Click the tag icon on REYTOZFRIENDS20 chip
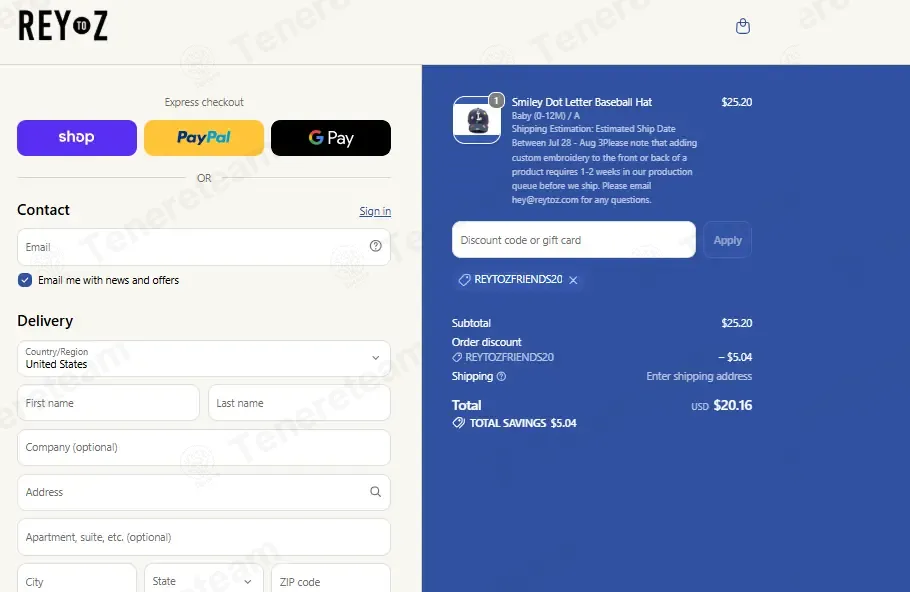This screenshot has width=910, height=592. (x=464, y=280)
